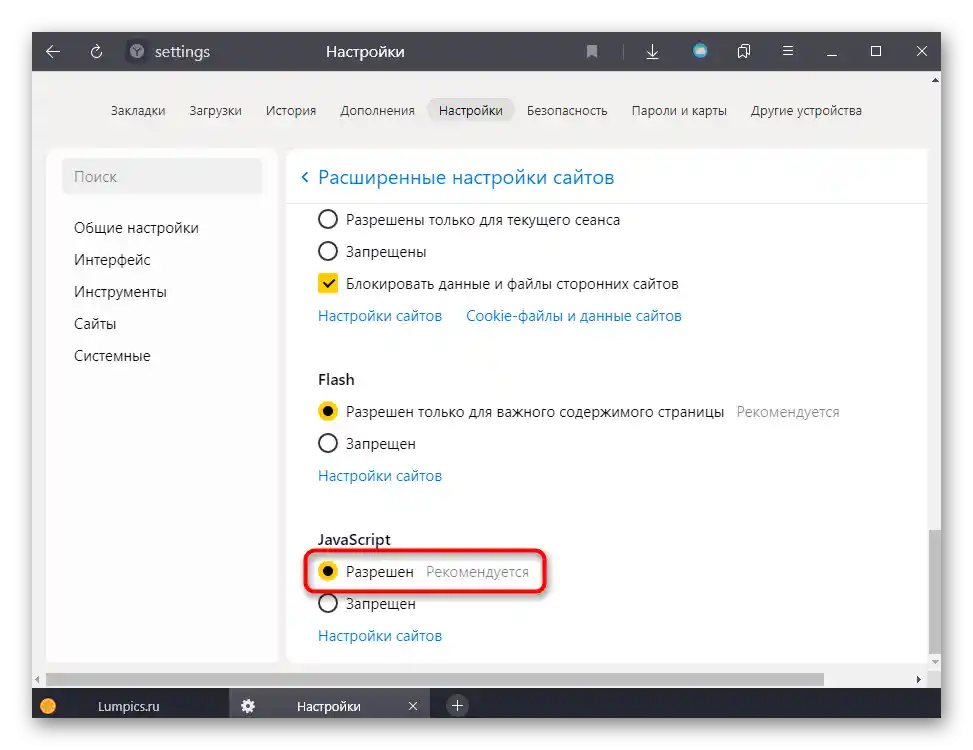This screenshot has width=973, height=750.
Task: Open 'Настройки сайтов' link under JavaScript
Action: pyautogui.click(x=380, y=636)
